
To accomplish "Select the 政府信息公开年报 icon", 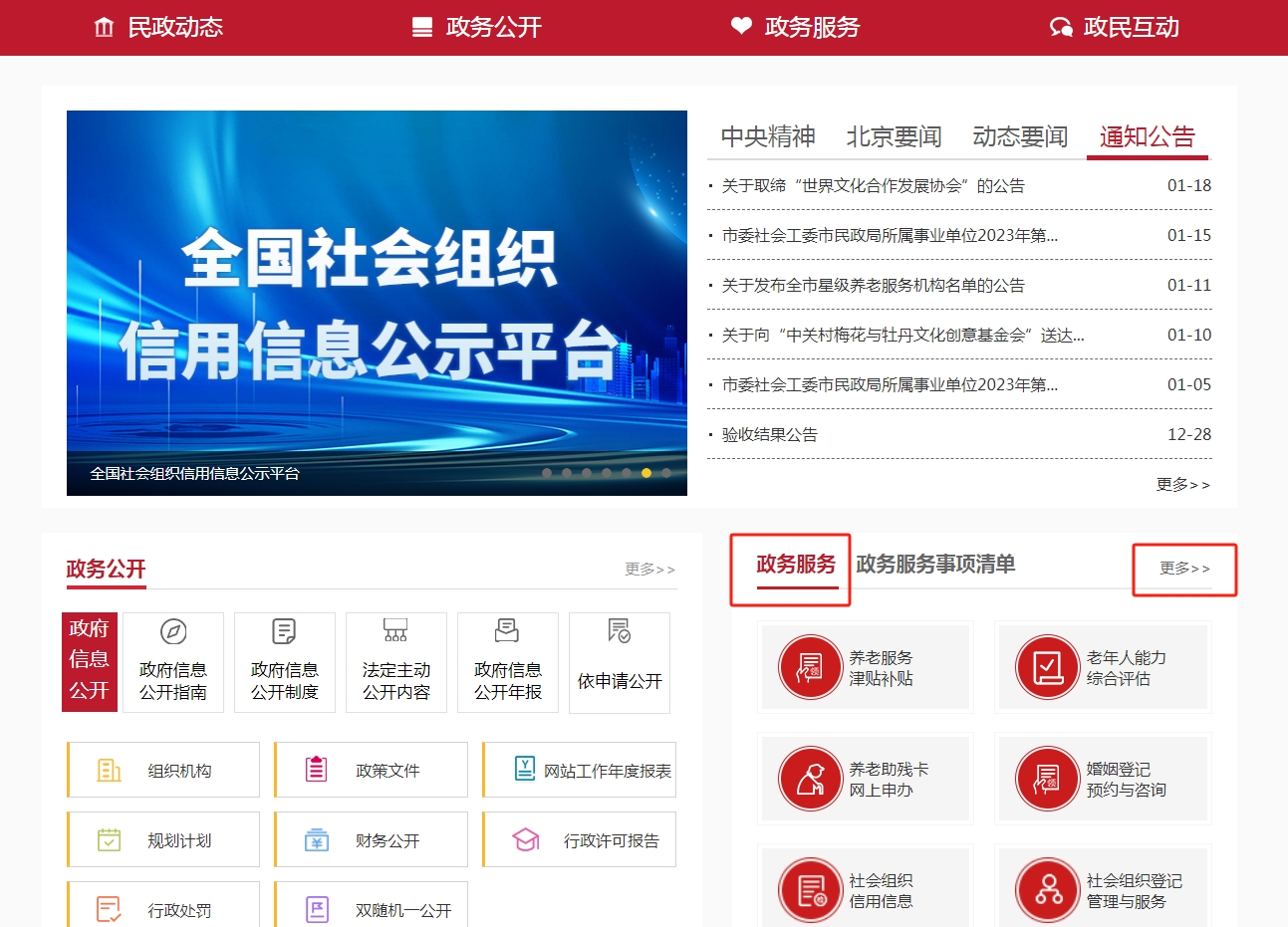I will coord(507,662).
